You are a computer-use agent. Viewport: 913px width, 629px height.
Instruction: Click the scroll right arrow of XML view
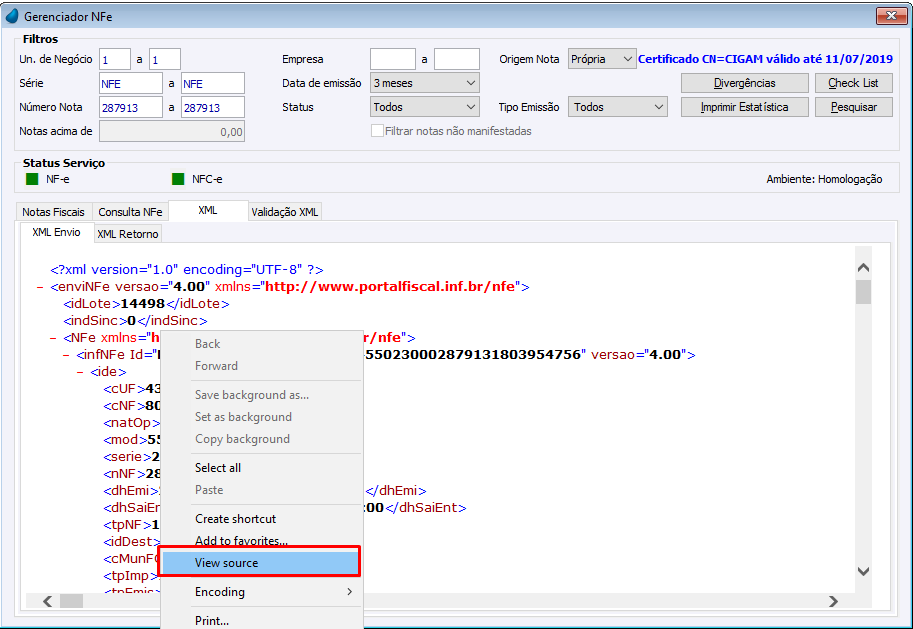pos(834,600)
